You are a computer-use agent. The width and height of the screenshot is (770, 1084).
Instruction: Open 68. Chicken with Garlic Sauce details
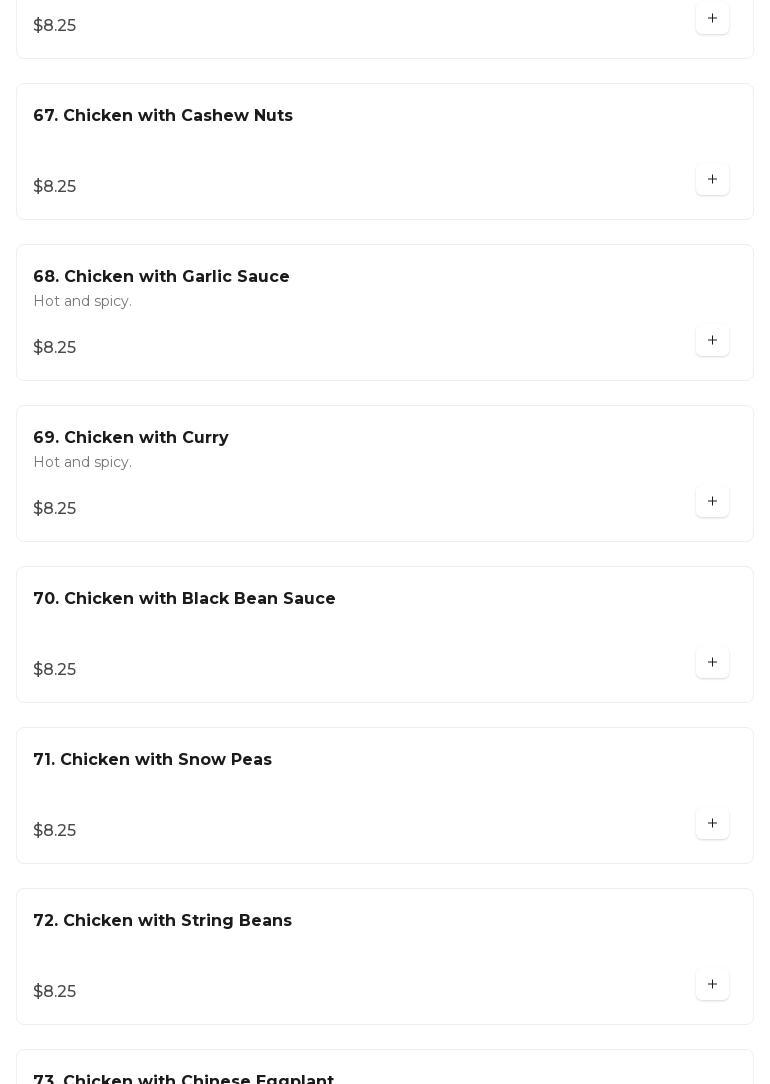161,277
